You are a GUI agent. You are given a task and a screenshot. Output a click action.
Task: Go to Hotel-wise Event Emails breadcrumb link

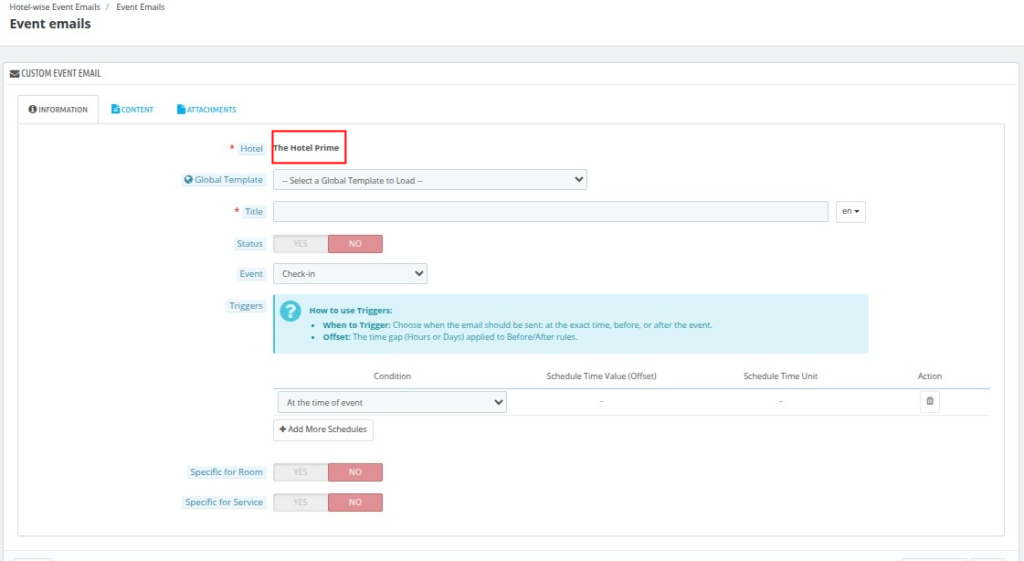pos(55,7)
